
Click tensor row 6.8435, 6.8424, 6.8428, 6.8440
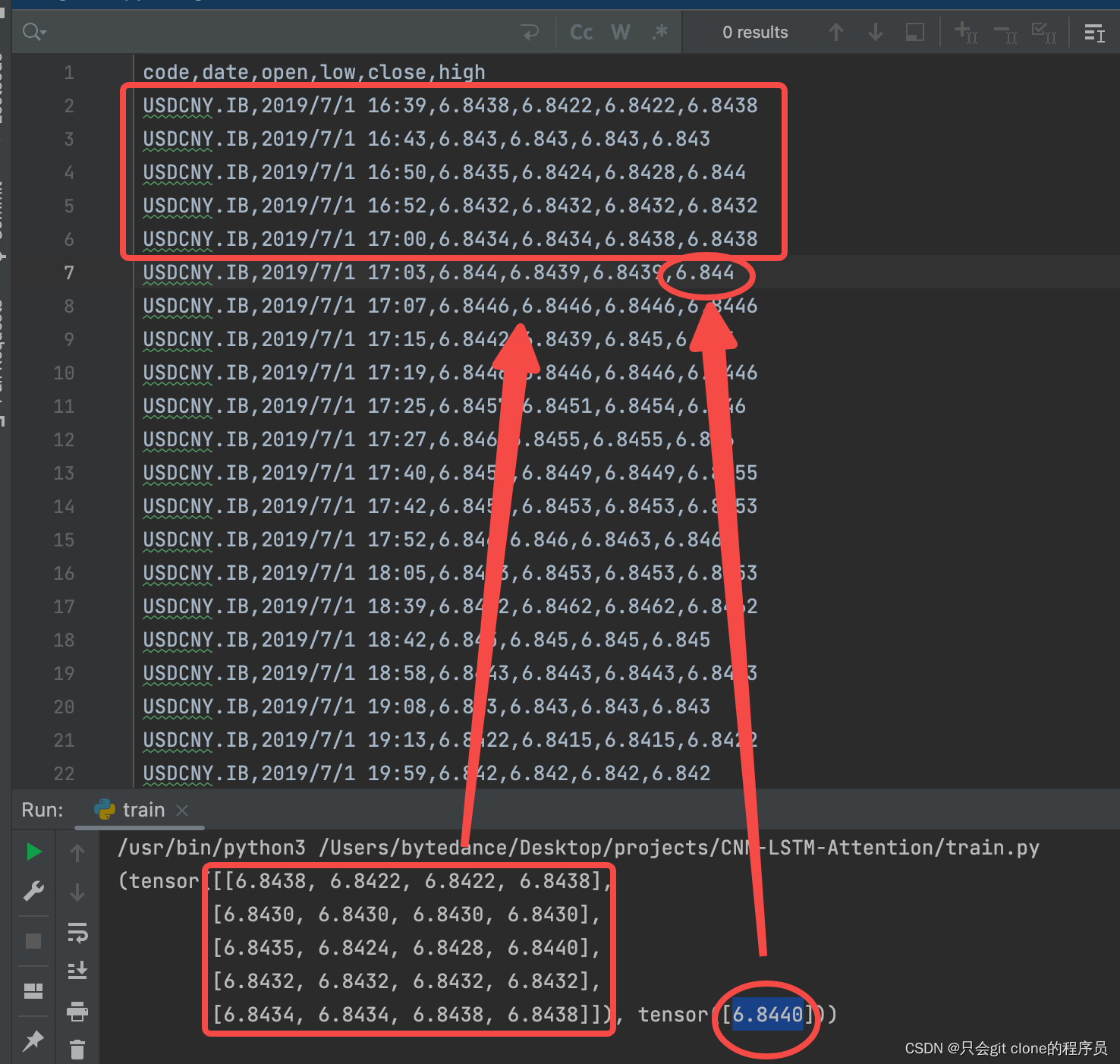click(x=406, y=948)
